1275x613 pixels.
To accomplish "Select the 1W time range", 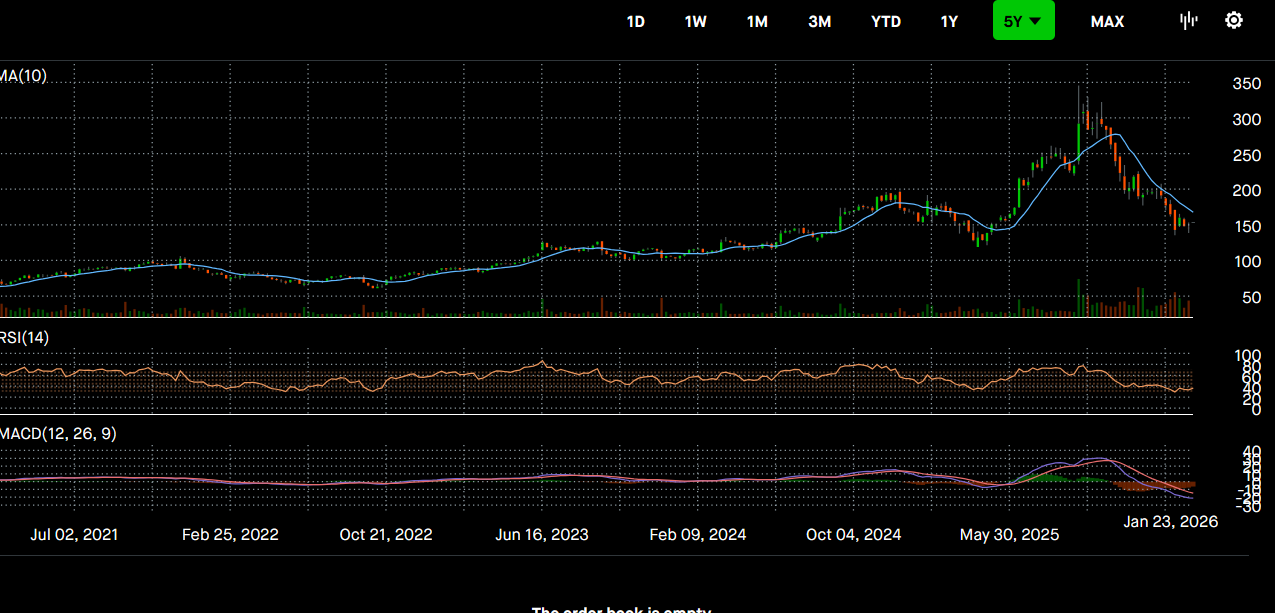I will [x=696, y=21].
